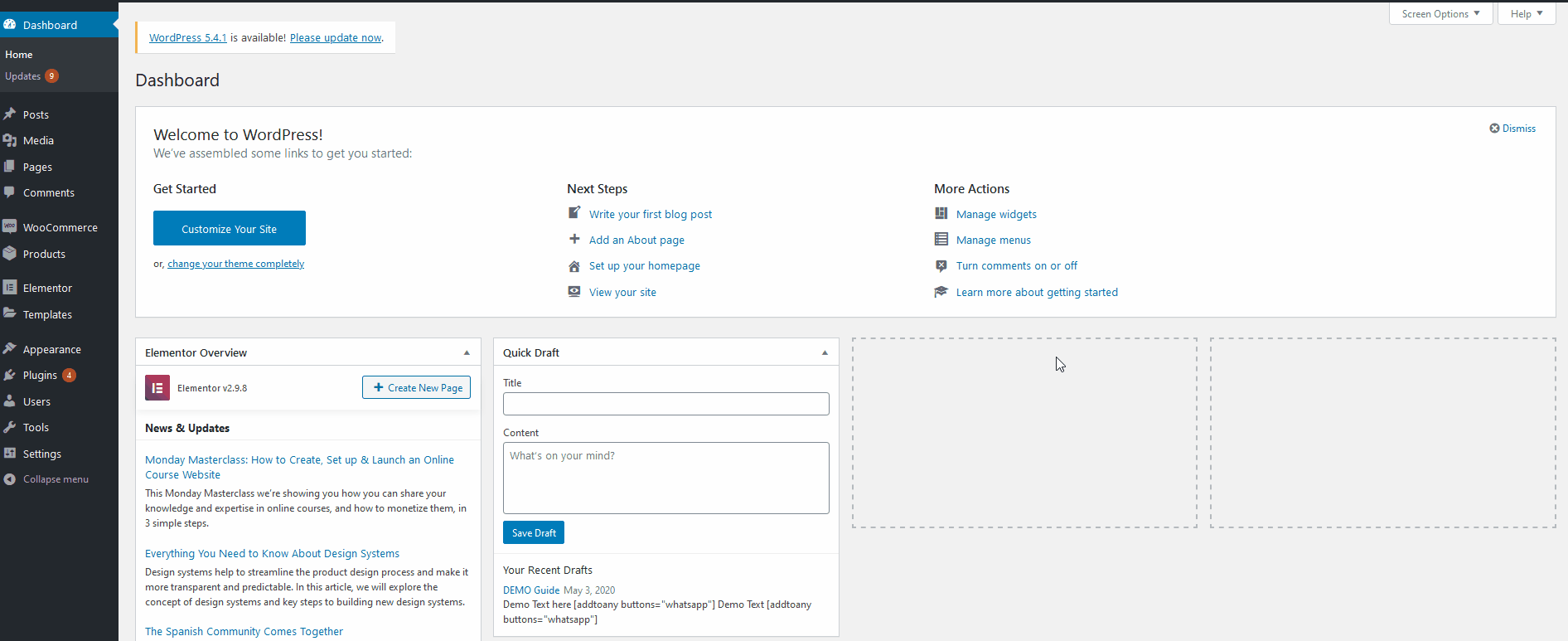The height and width of the screenshot is (641, 1568).
Task: Click the Add an About page link
Action: [x=636, y=240]
